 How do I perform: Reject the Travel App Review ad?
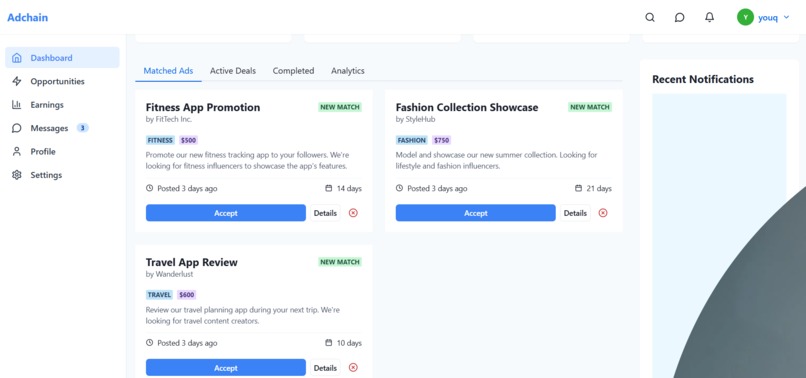[x=353, y=368]
